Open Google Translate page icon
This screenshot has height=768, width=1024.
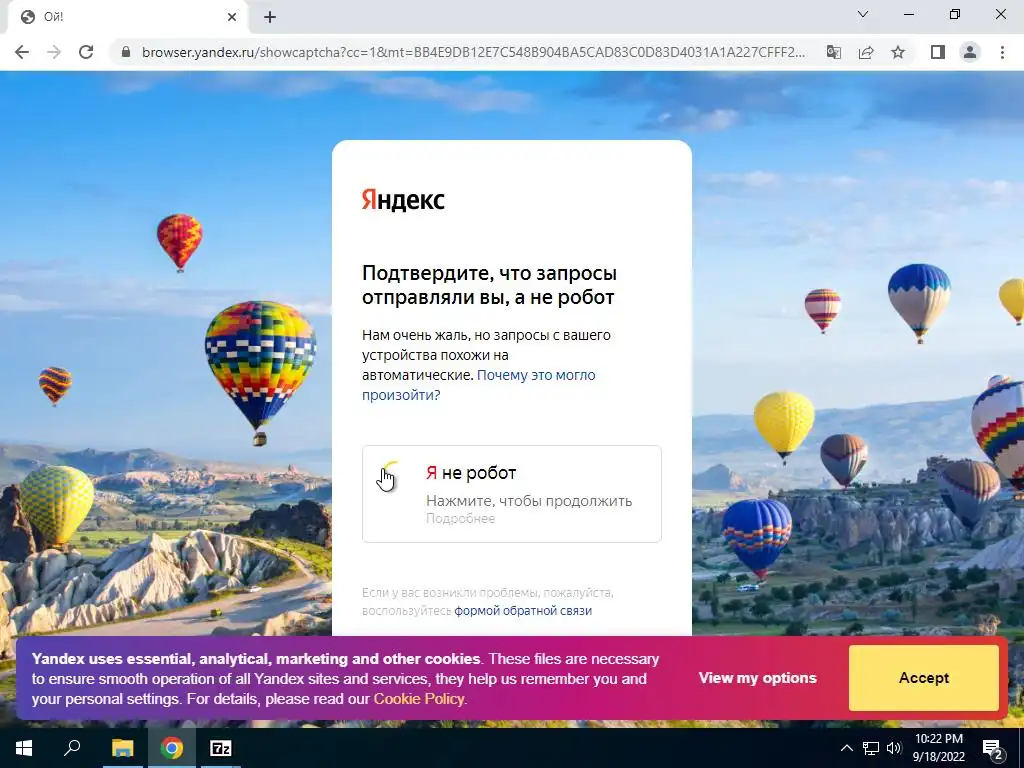tap(833, 52)
